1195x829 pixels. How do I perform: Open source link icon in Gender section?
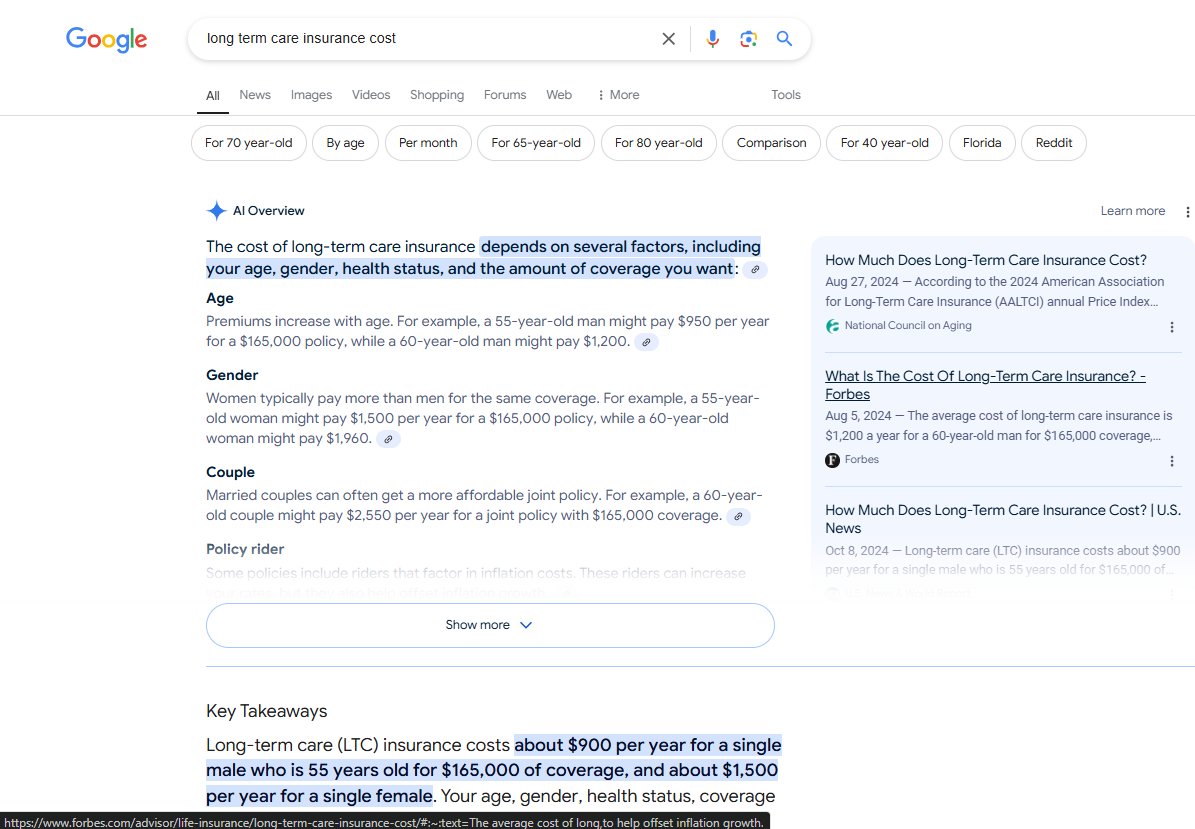388,439
